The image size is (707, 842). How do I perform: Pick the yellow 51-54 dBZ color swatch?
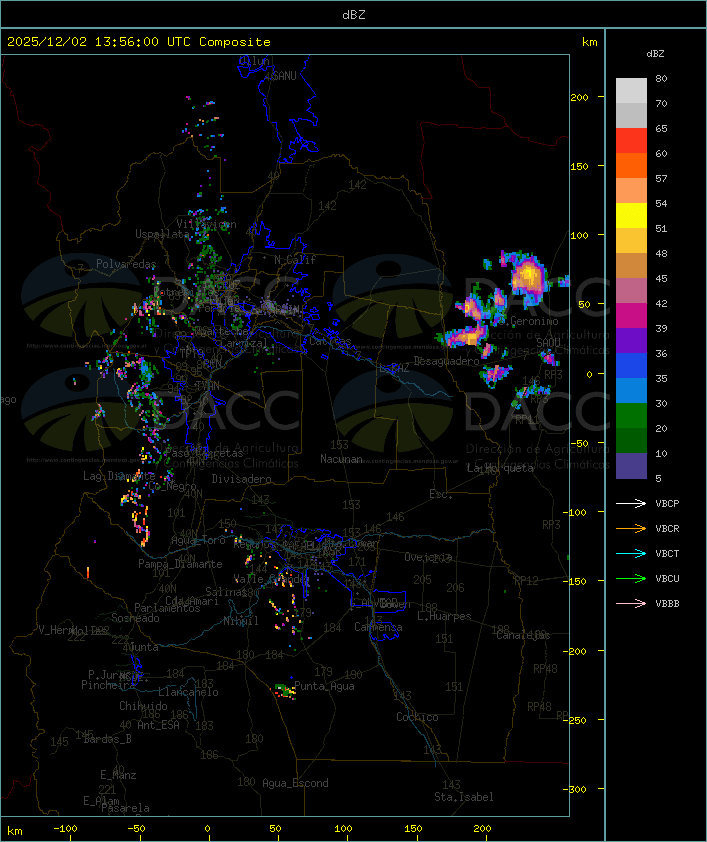pos(631,216)
